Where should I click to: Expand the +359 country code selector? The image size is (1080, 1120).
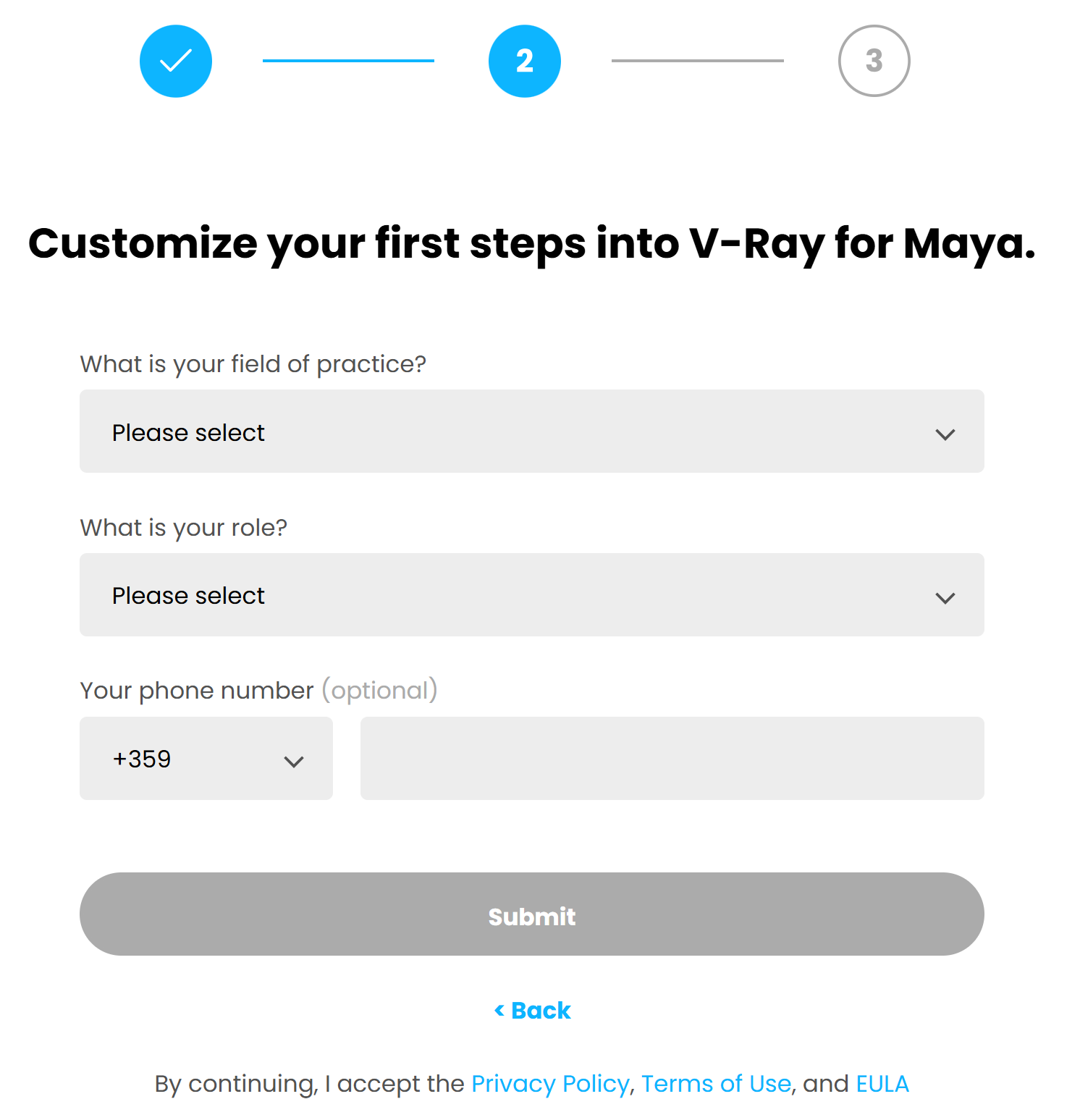point(206,759)
